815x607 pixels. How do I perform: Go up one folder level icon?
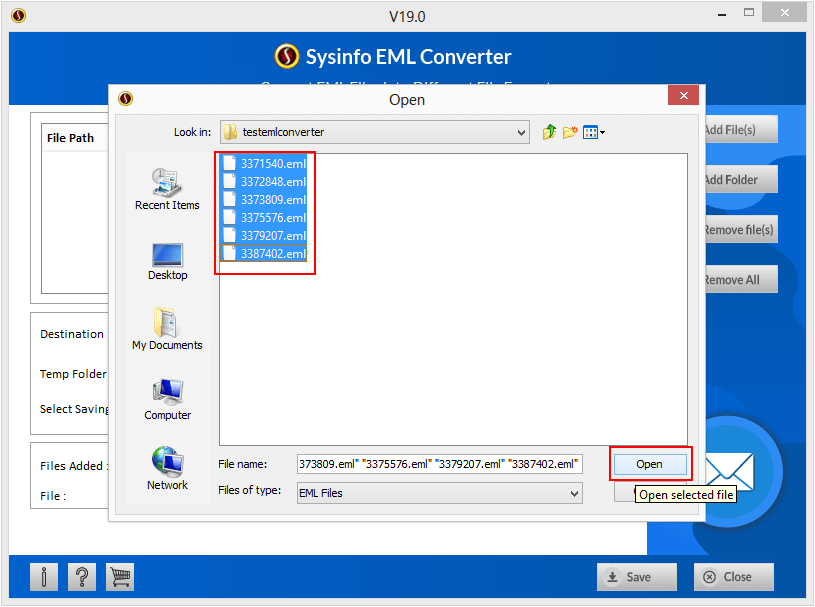(548, 131)
